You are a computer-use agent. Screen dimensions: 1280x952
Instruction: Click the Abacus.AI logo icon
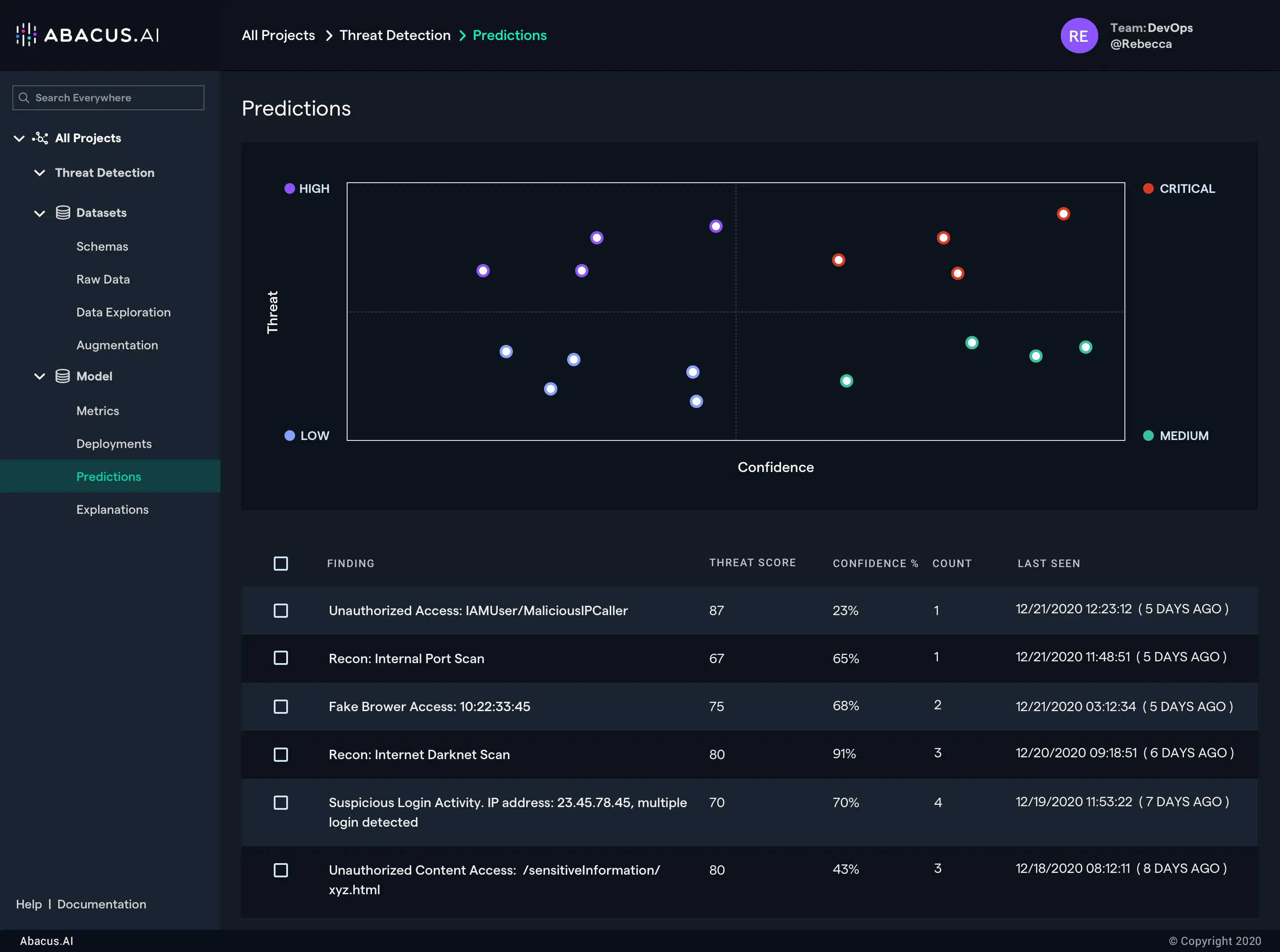26,35
